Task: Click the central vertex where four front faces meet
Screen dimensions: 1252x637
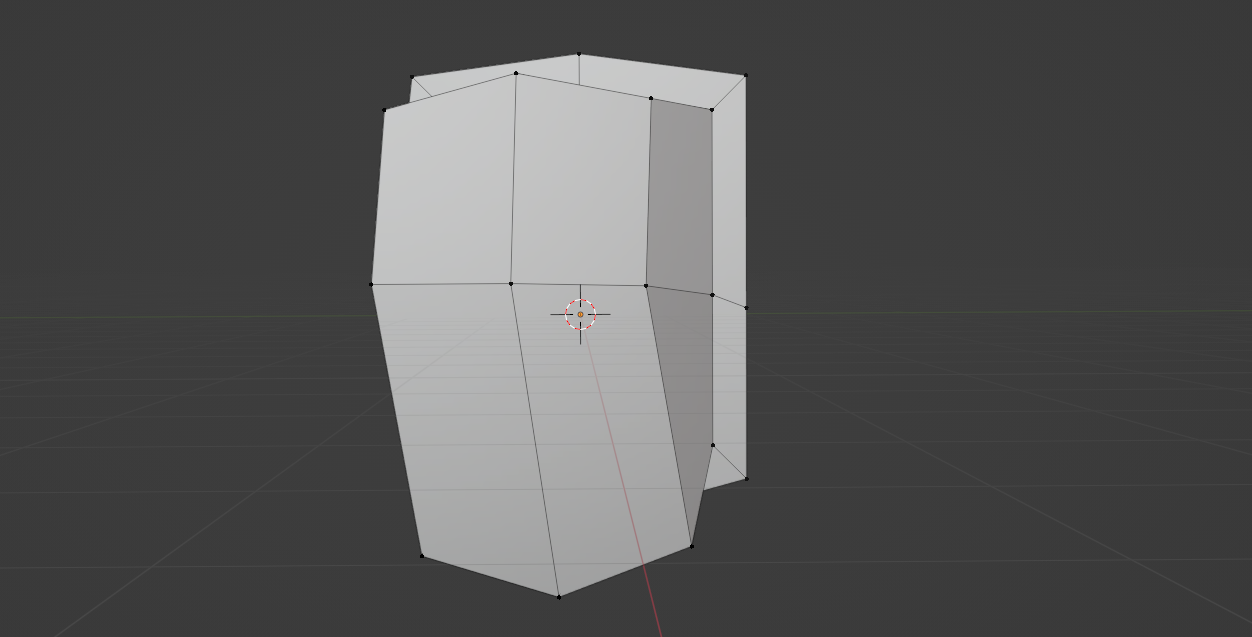Action: (x=511, y=284)
